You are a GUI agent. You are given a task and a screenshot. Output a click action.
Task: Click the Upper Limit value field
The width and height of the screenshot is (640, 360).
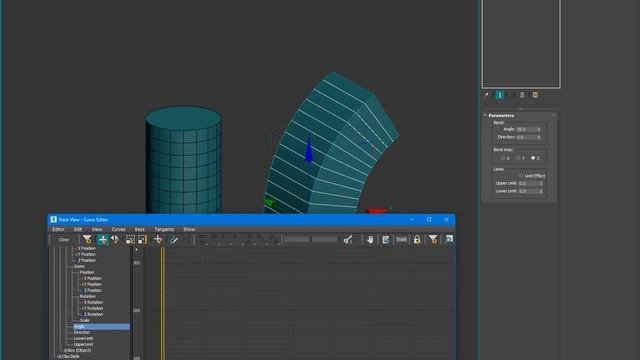[528, 183]
